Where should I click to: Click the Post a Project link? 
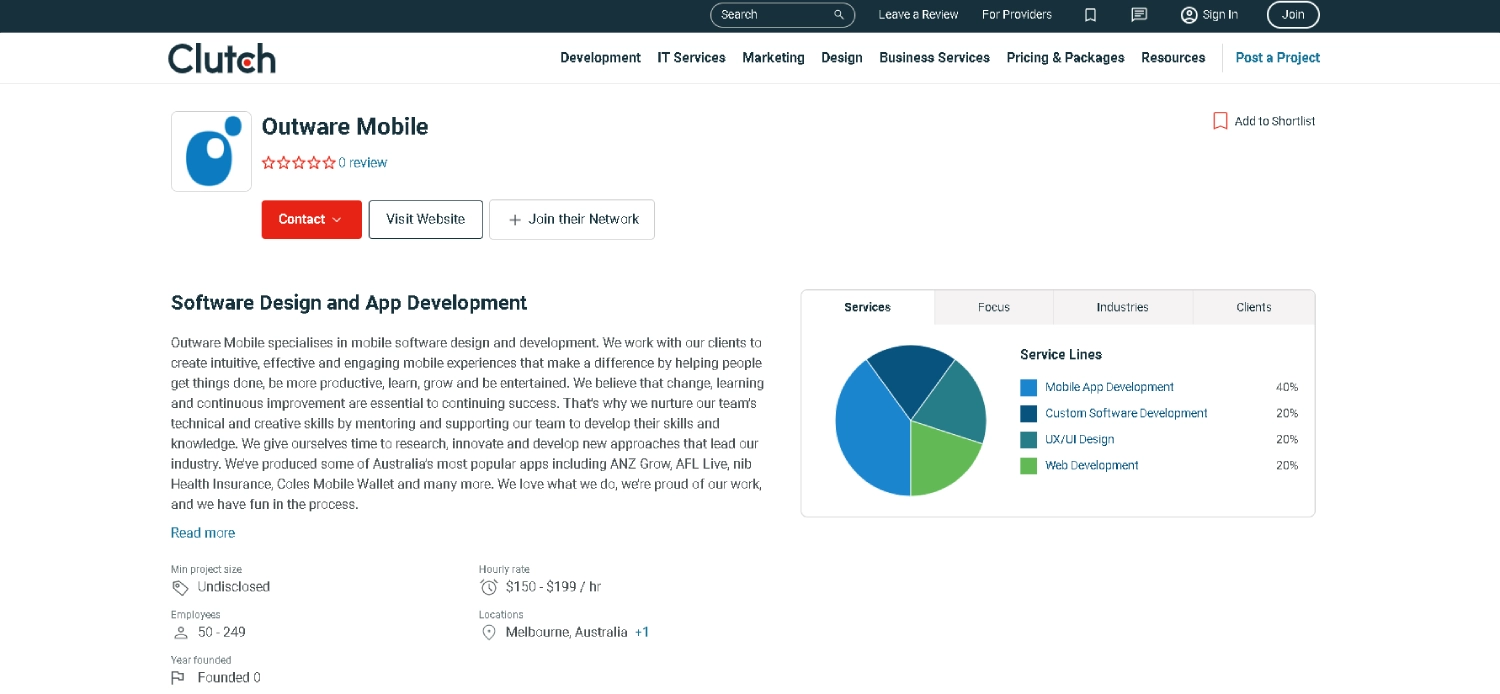1277,58
